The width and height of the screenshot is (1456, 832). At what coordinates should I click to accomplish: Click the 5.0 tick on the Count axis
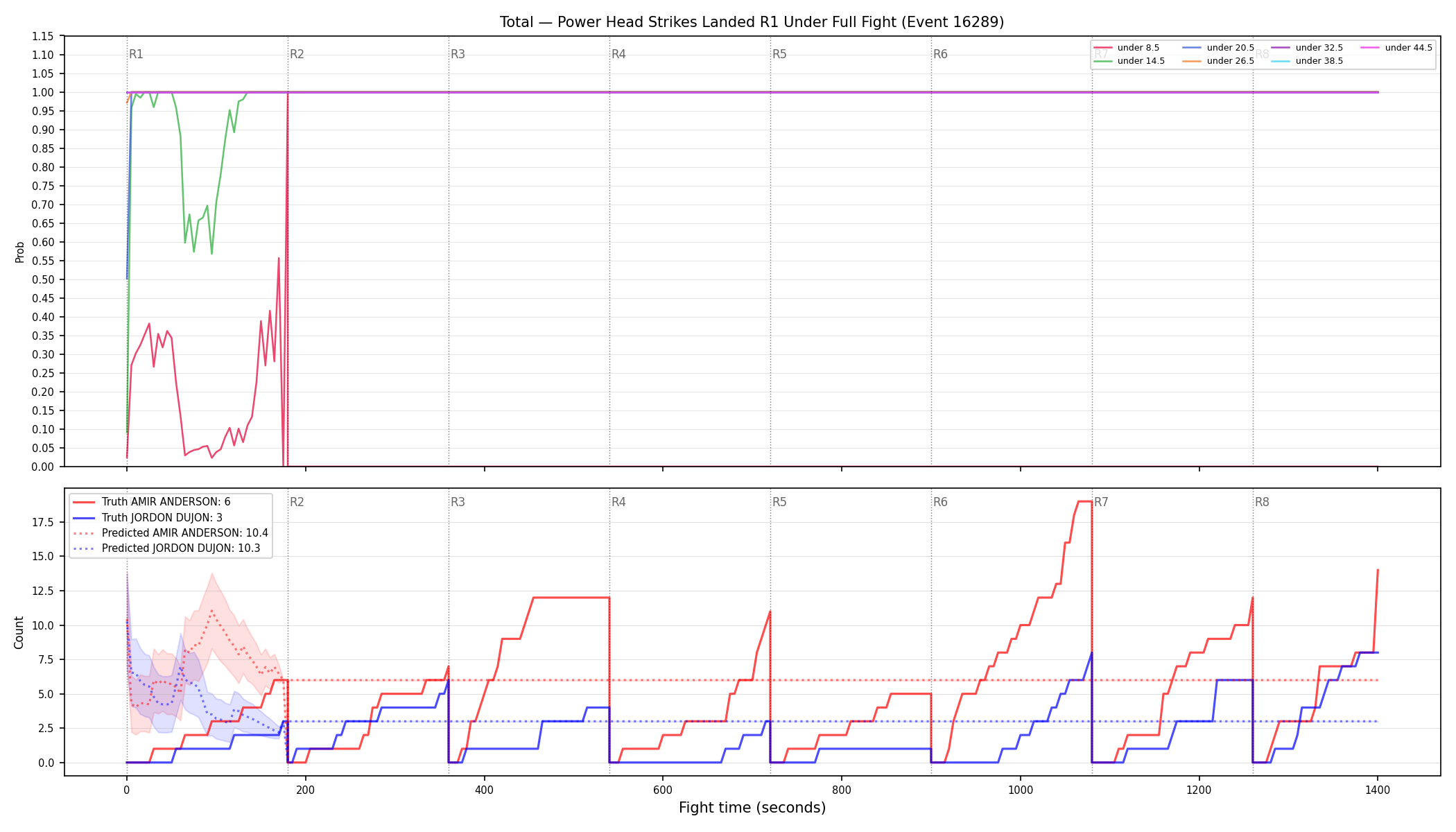(46, 694)
